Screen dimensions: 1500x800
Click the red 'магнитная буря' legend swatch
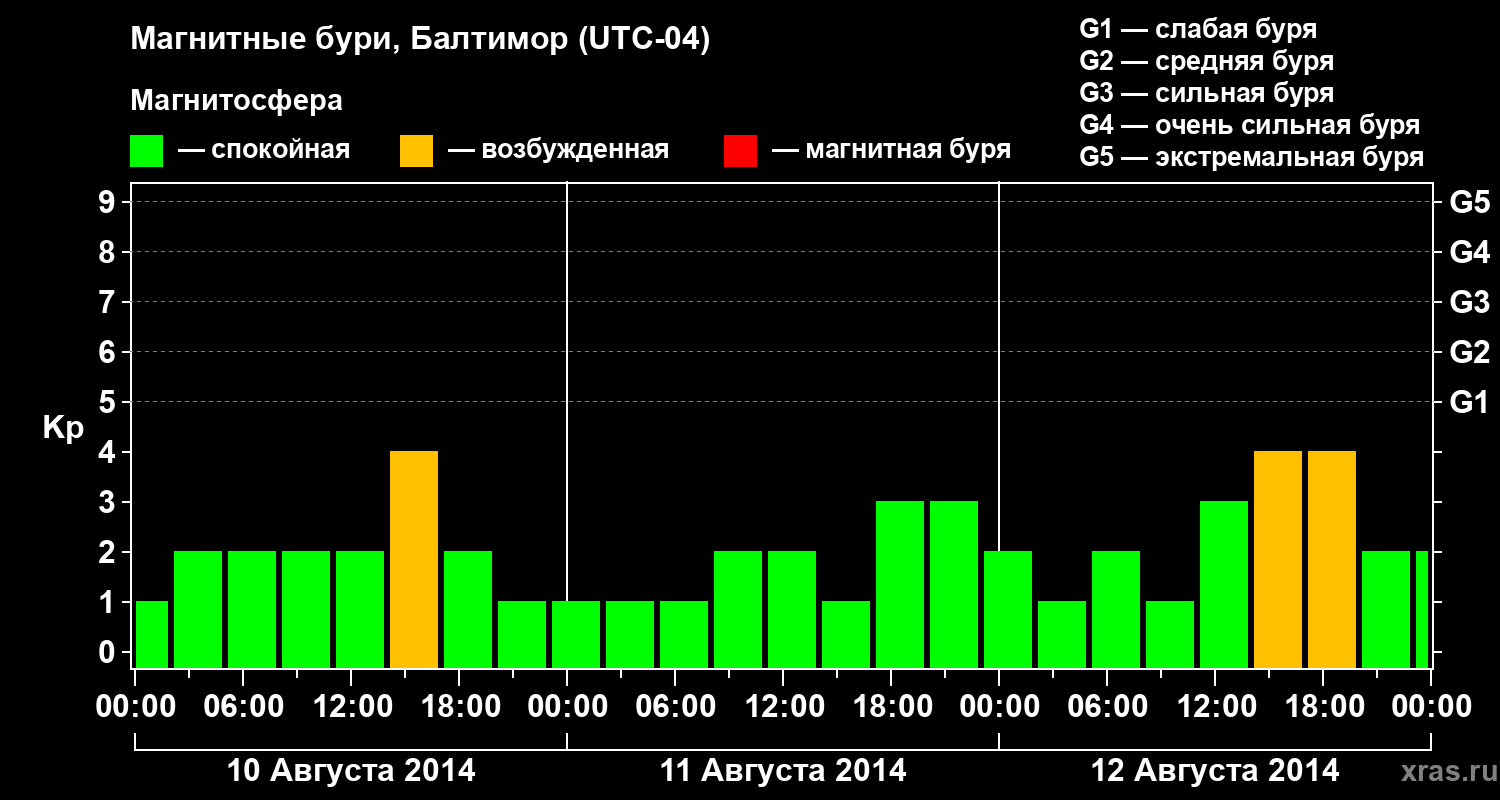pyautogui.click(x=740, y=151)
